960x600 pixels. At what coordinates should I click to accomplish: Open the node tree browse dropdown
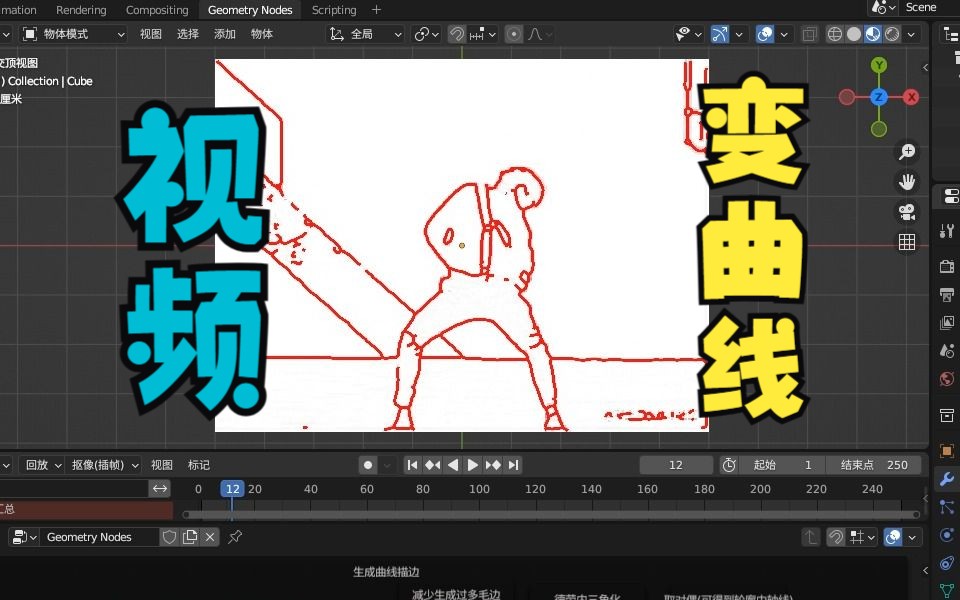[24, 537]
